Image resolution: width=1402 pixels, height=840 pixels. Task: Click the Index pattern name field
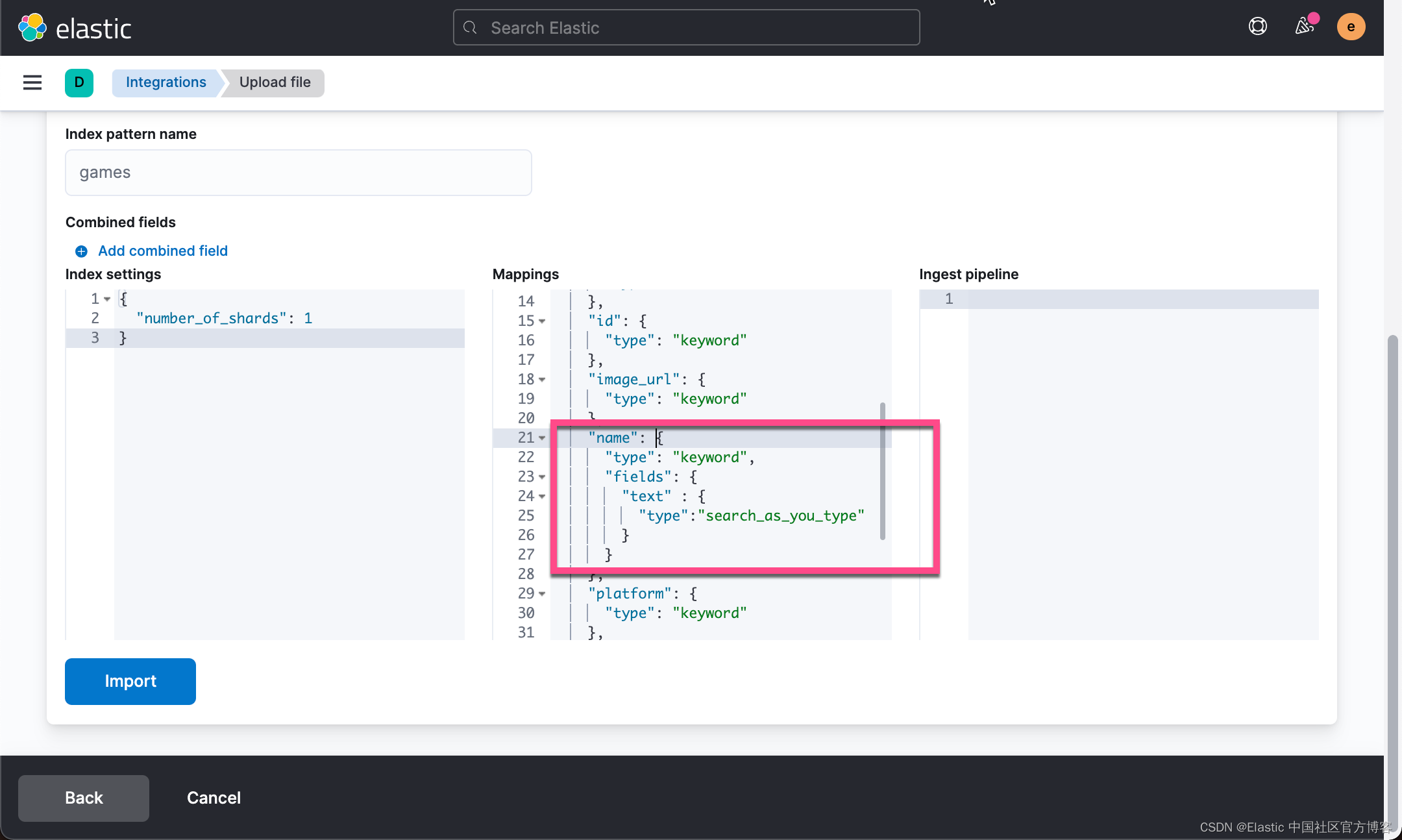click(299, 173)
